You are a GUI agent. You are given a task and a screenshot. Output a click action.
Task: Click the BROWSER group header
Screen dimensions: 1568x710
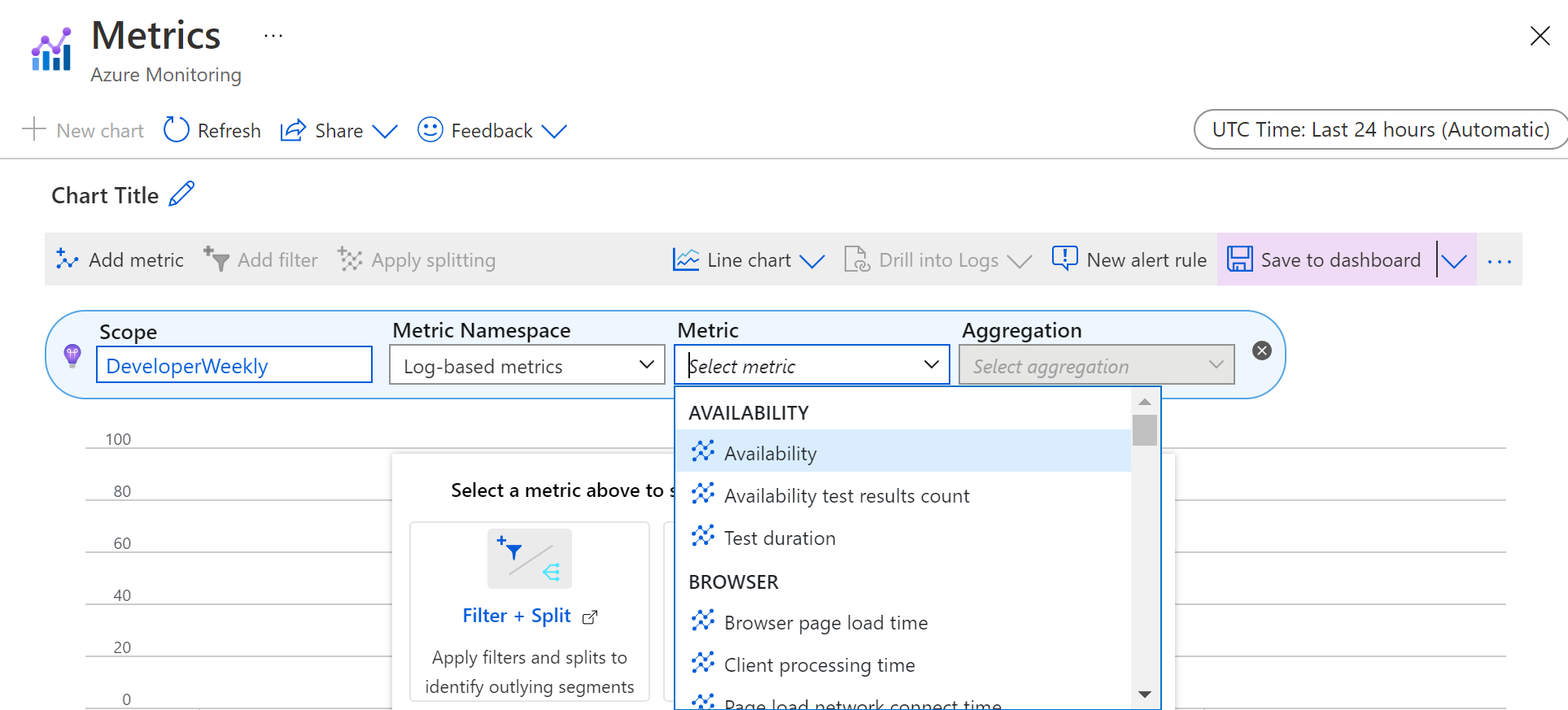pyautogui.click(x=734, y=582)
